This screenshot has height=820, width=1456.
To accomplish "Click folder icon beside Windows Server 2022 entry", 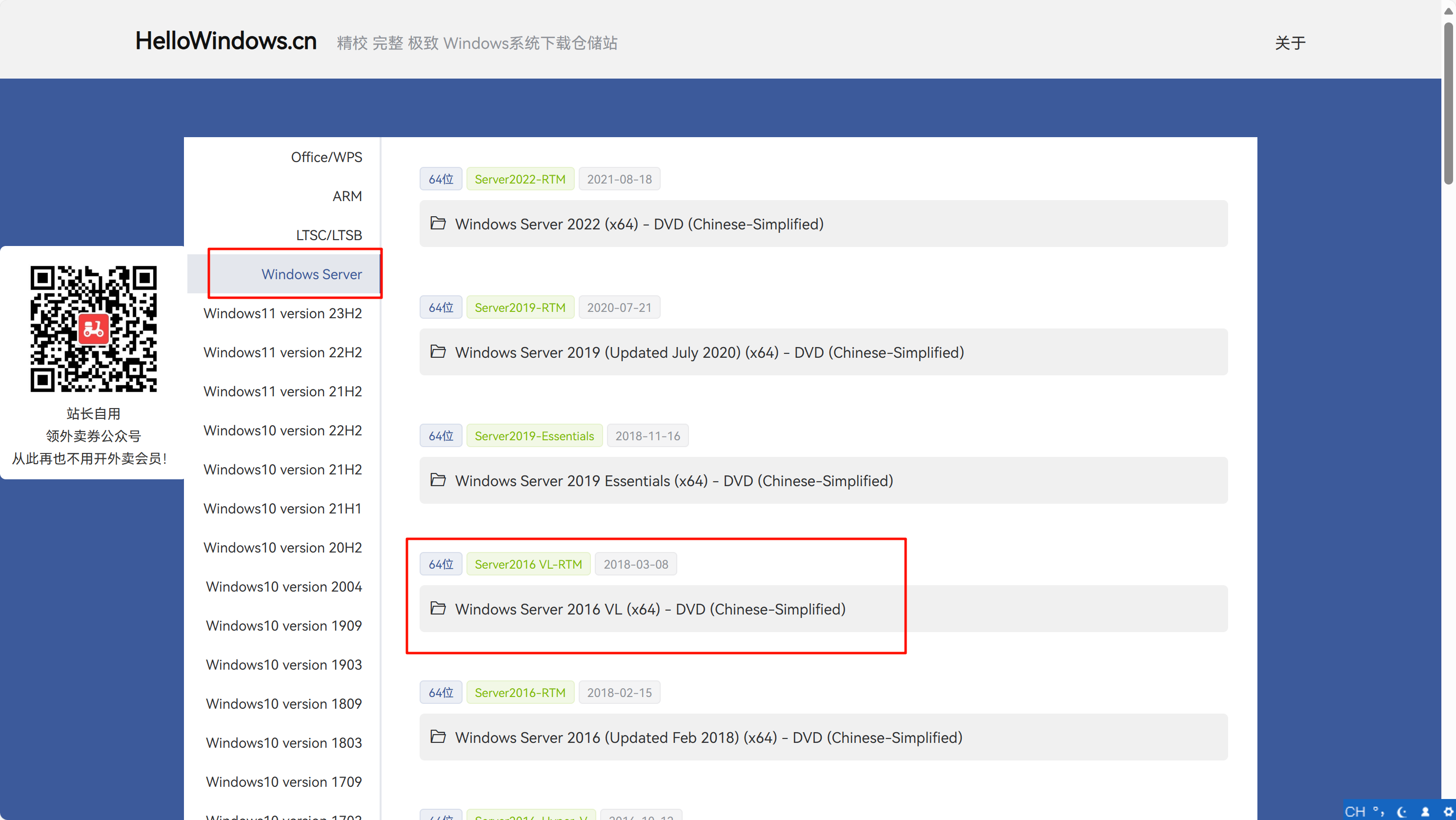I will tap(438, 224).
